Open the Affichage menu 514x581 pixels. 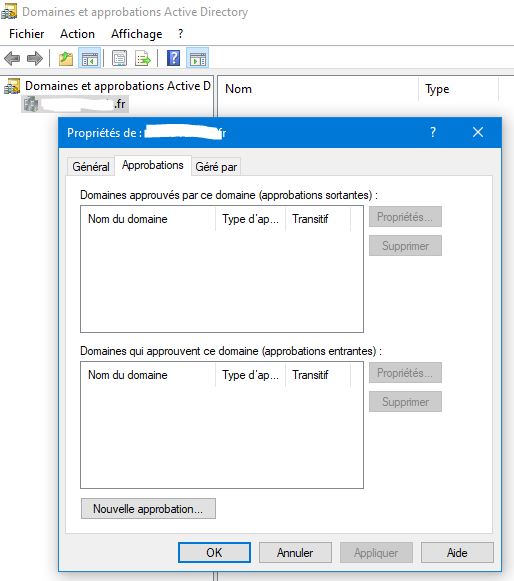pyautogui.click(x=136, y=34)
